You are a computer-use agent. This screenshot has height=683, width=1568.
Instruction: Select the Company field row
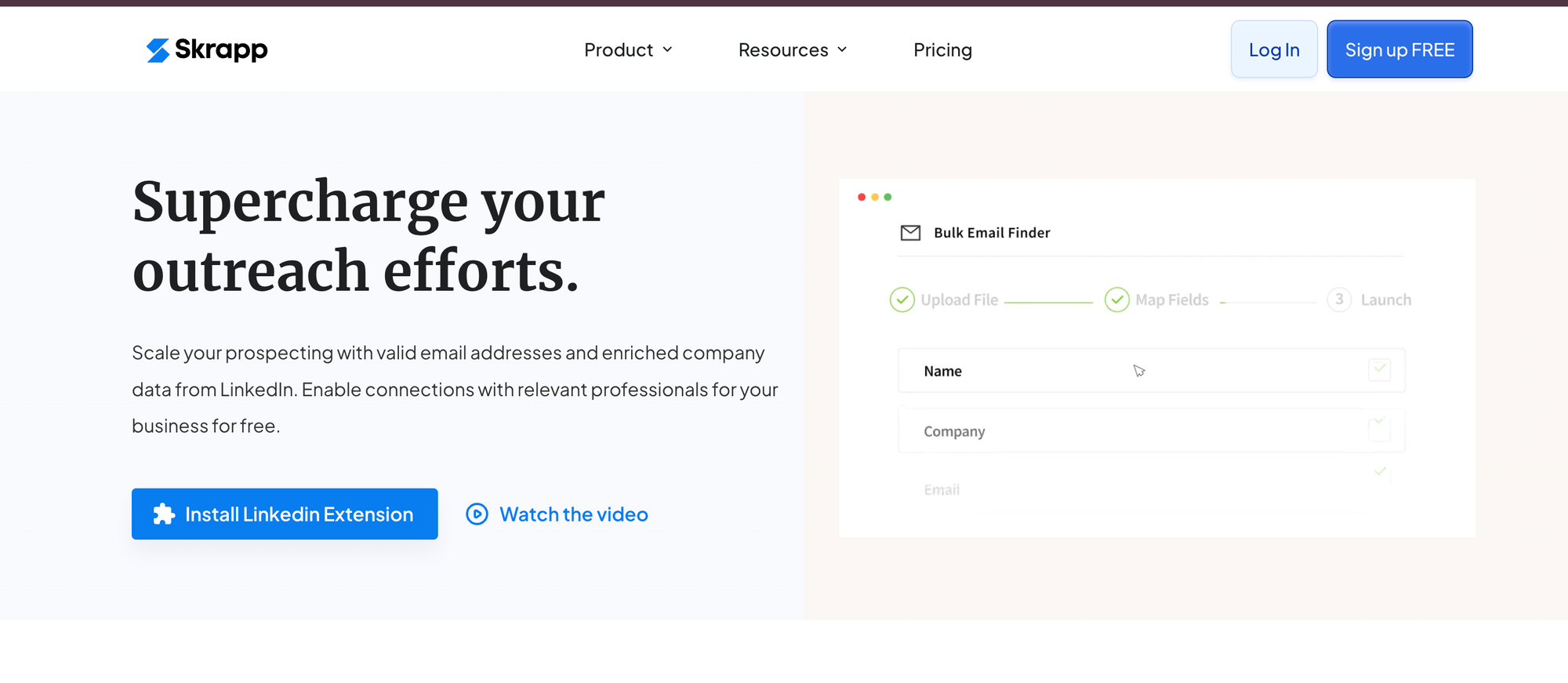click(1152, 431)
